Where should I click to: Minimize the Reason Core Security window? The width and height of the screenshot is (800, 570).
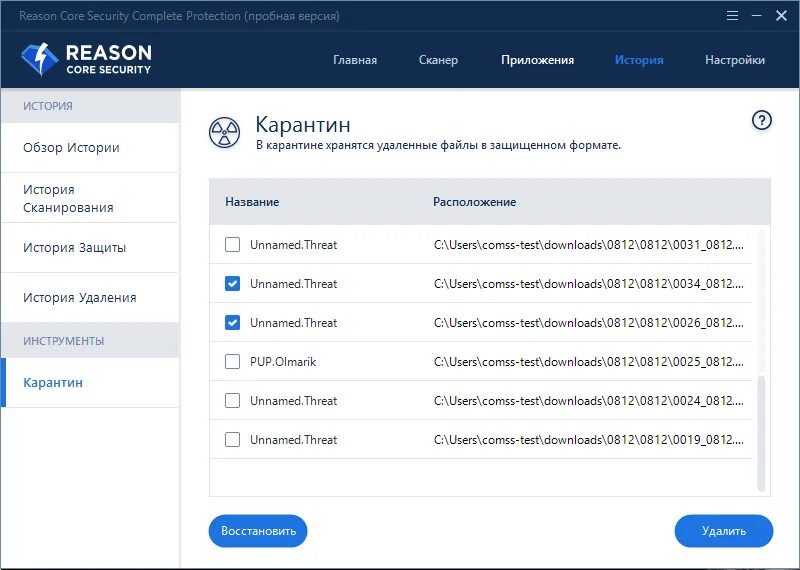[757, 16]
